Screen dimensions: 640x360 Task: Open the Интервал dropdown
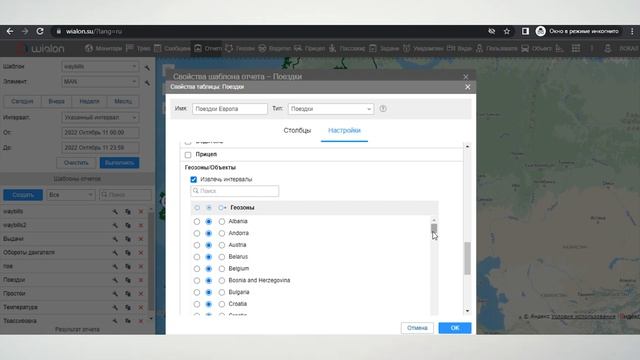click(x=100, y=118)
